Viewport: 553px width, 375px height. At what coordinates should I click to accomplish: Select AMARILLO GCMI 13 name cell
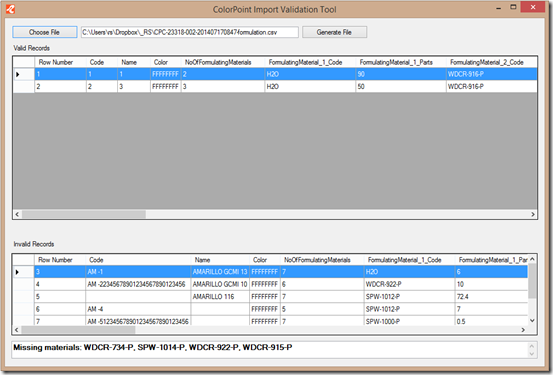click(x=220, y=272)
